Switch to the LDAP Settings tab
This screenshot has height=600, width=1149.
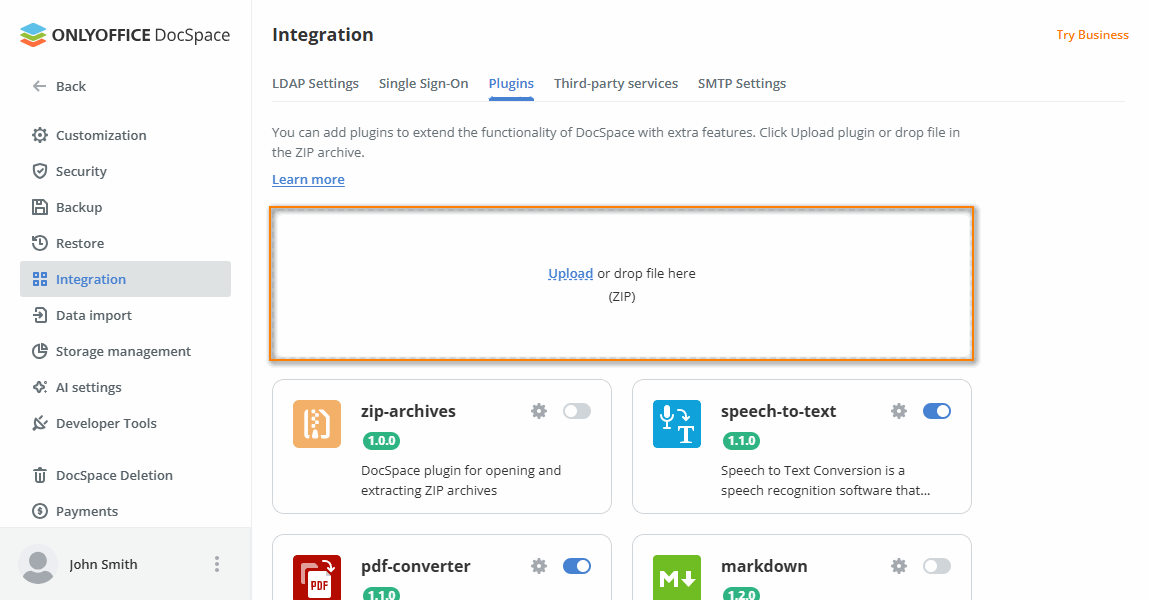315,83
